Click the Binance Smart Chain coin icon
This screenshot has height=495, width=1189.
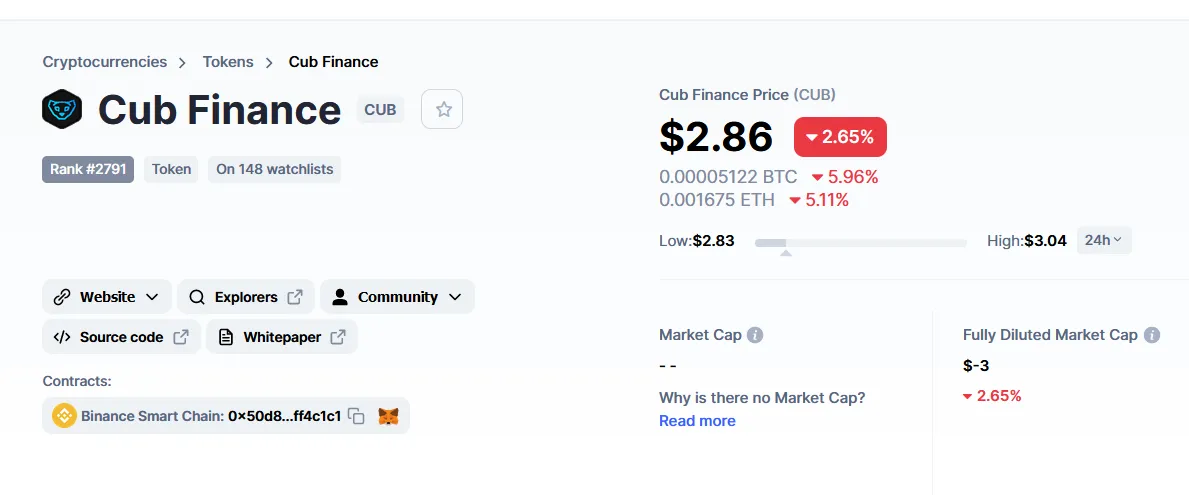click(x=64, y=415)
